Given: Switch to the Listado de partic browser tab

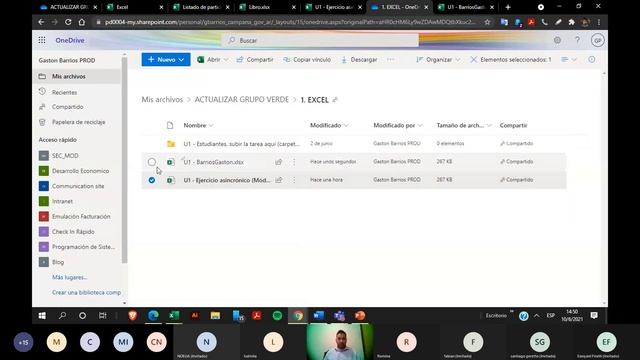Looking at the screenshot, I should 201,7.
